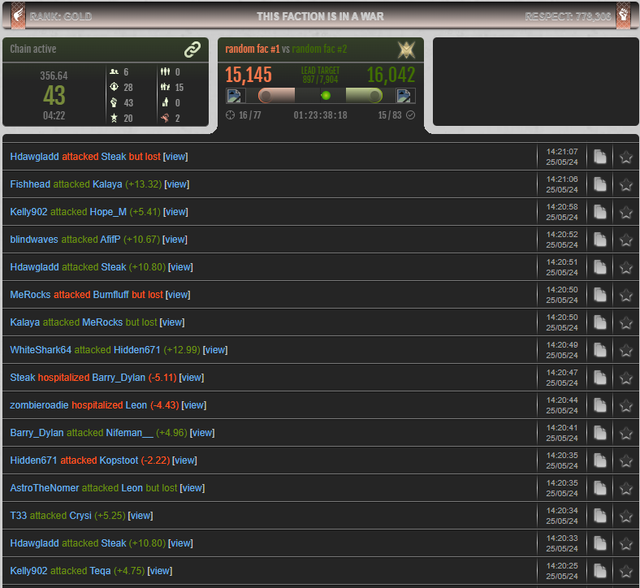Open the random fac #1 faction link
Viewport: 640px width, 588px height.
tap(252, 49)
